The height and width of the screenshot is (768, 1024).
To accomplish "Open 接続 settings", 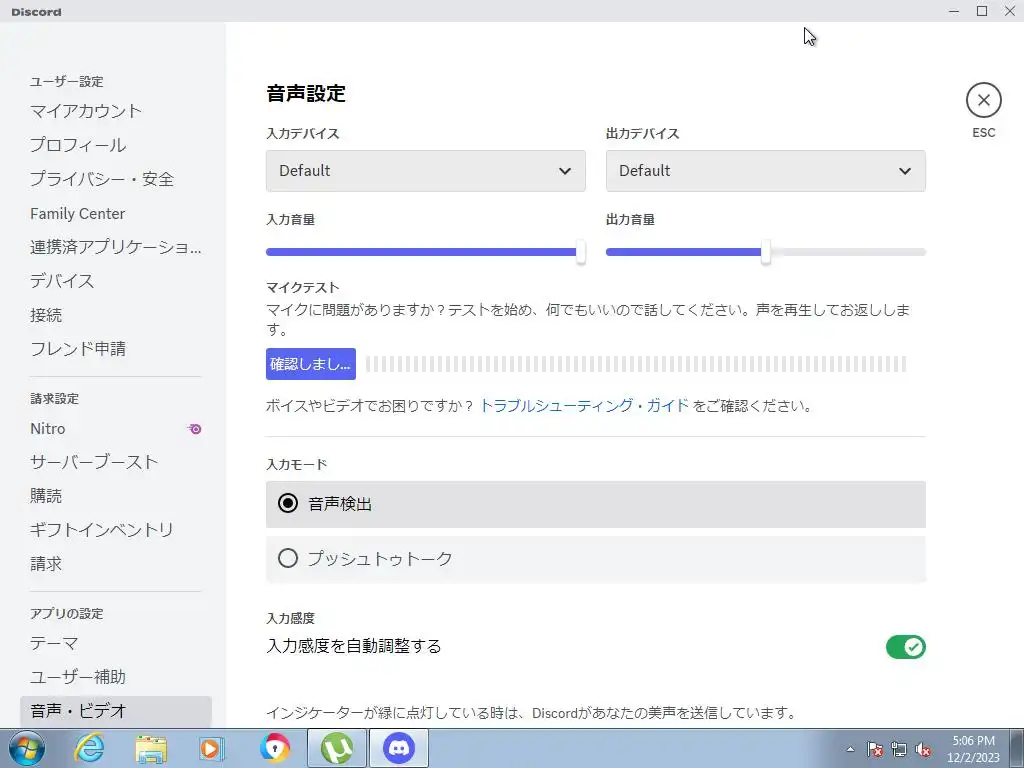I will 116,315.
